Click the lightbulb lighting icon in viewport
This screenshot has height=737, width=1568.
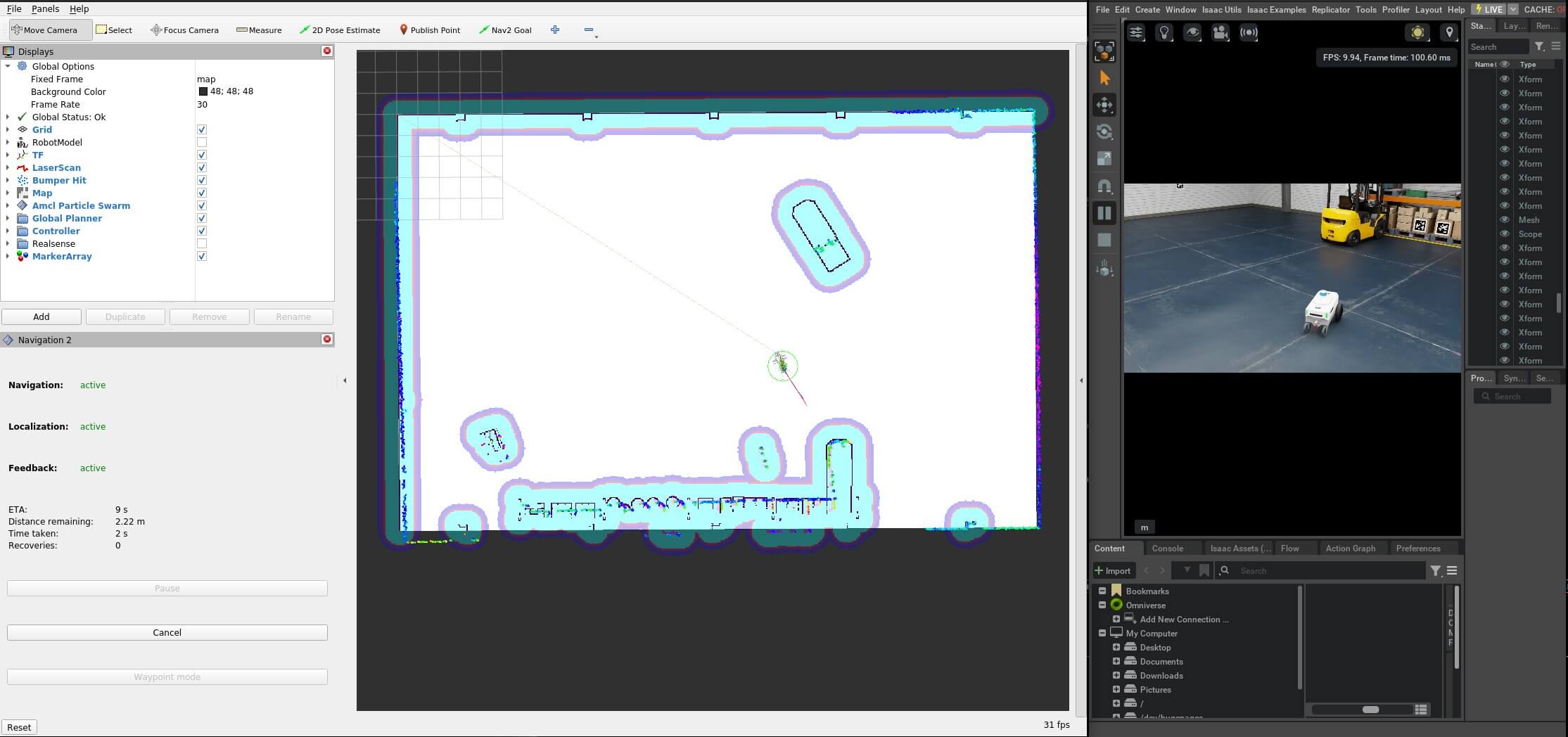(x=1164, y=32)
